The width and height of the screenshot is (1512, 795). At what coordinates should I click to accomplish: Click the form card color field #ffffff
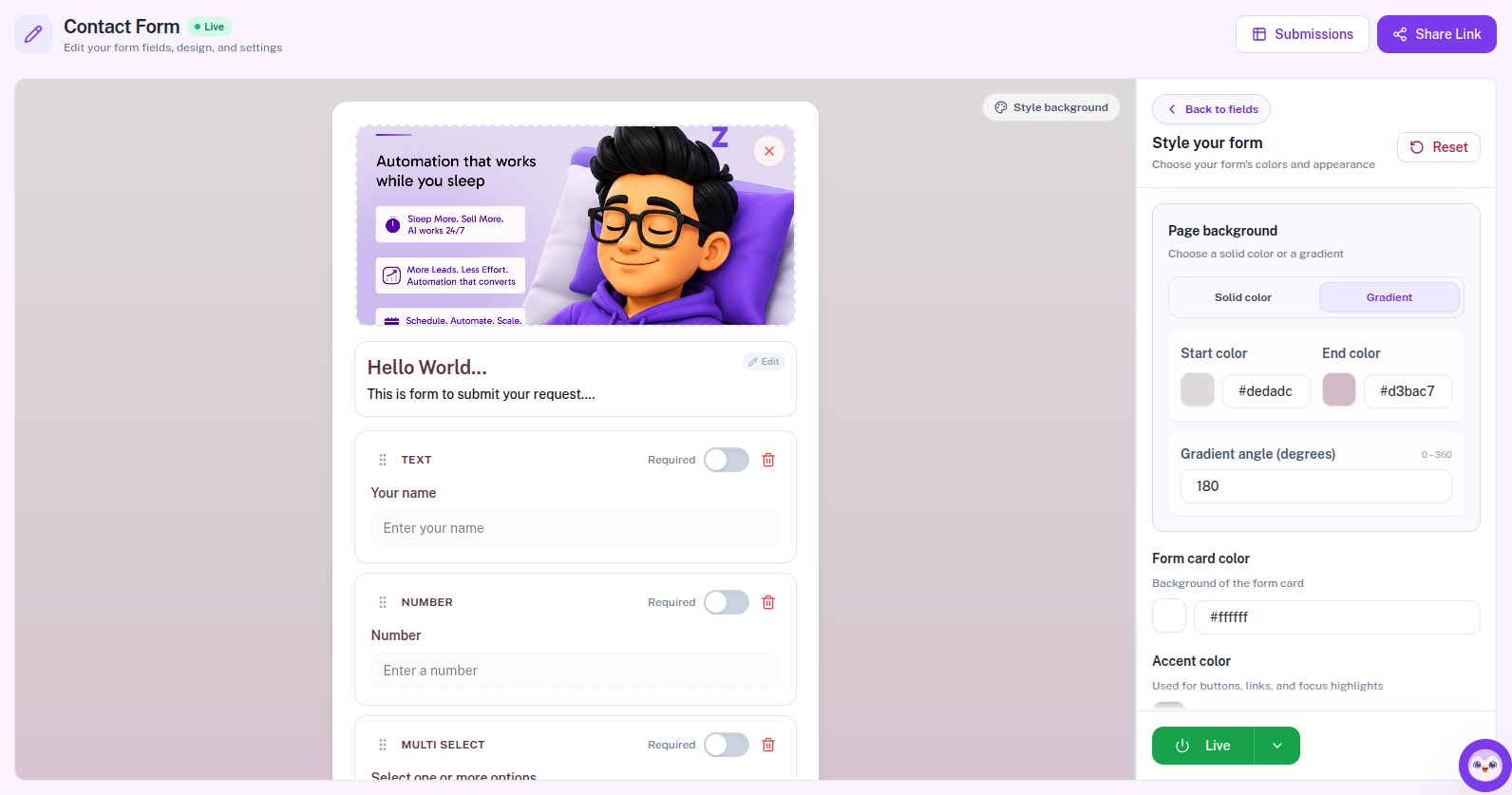click(1337, 617)
